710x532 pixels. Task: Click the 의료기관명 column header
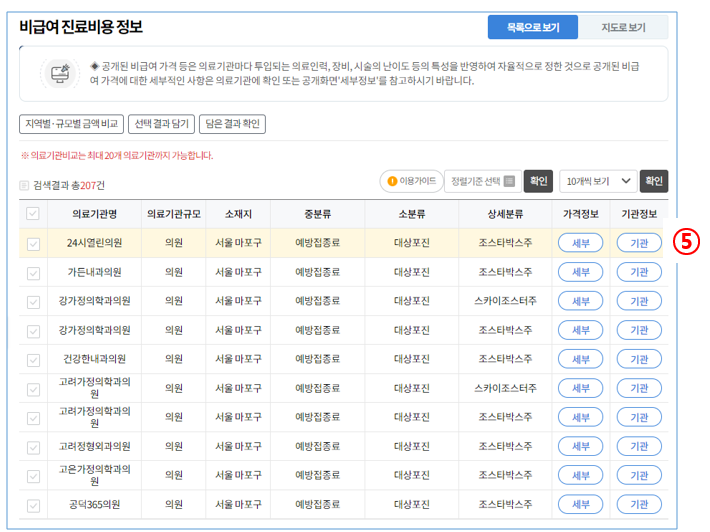pos(94,214)
